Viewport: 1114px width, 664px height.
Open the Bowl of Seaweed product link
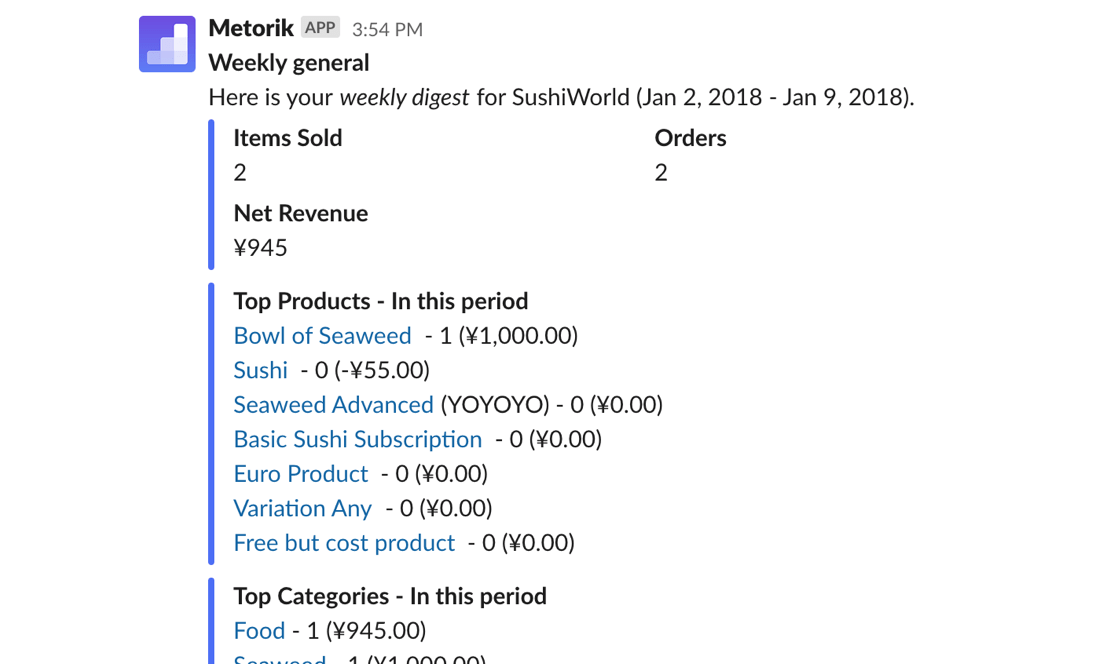click(x=322, y=336)
